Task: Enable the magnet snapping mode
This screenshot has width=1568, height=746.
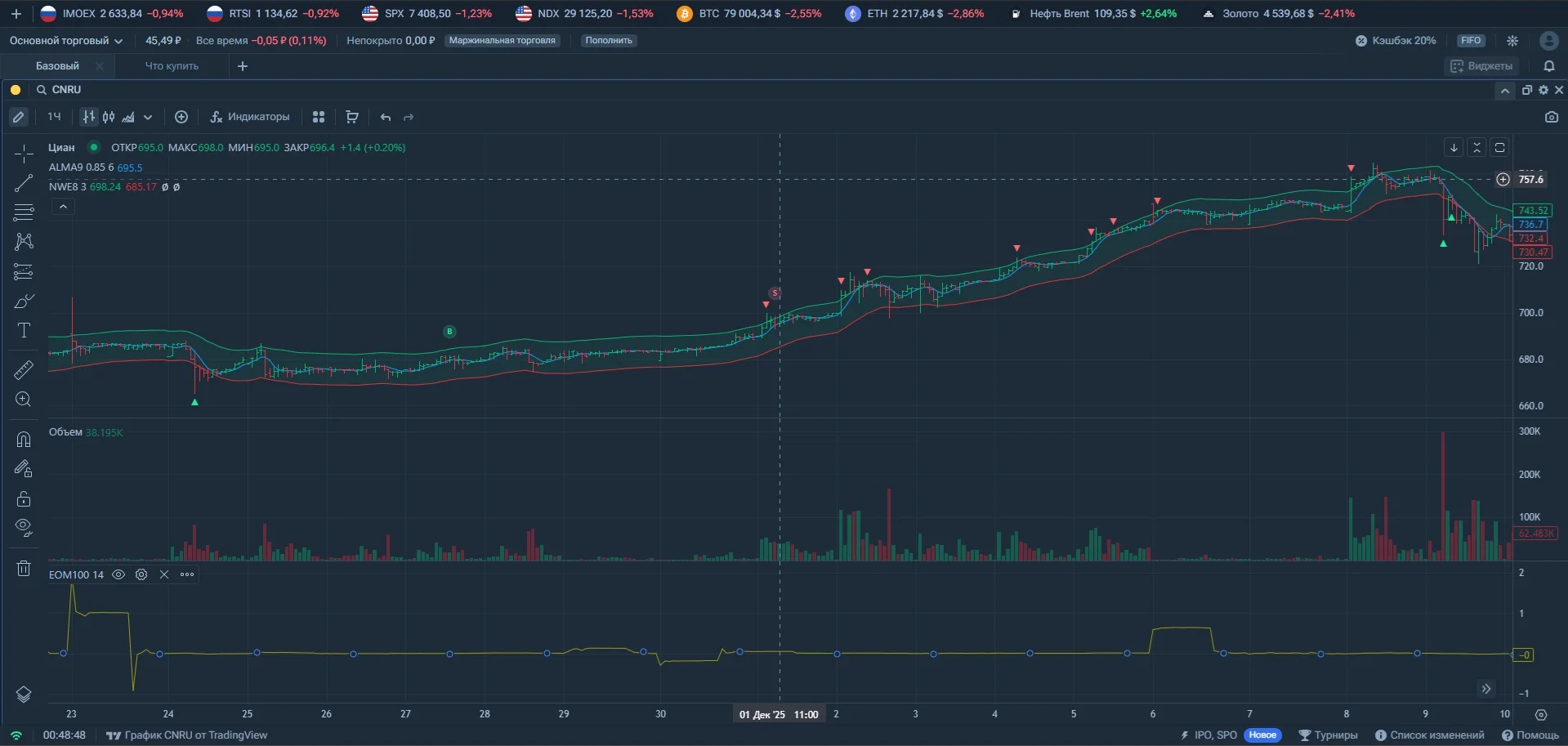Action: point(24,440)
